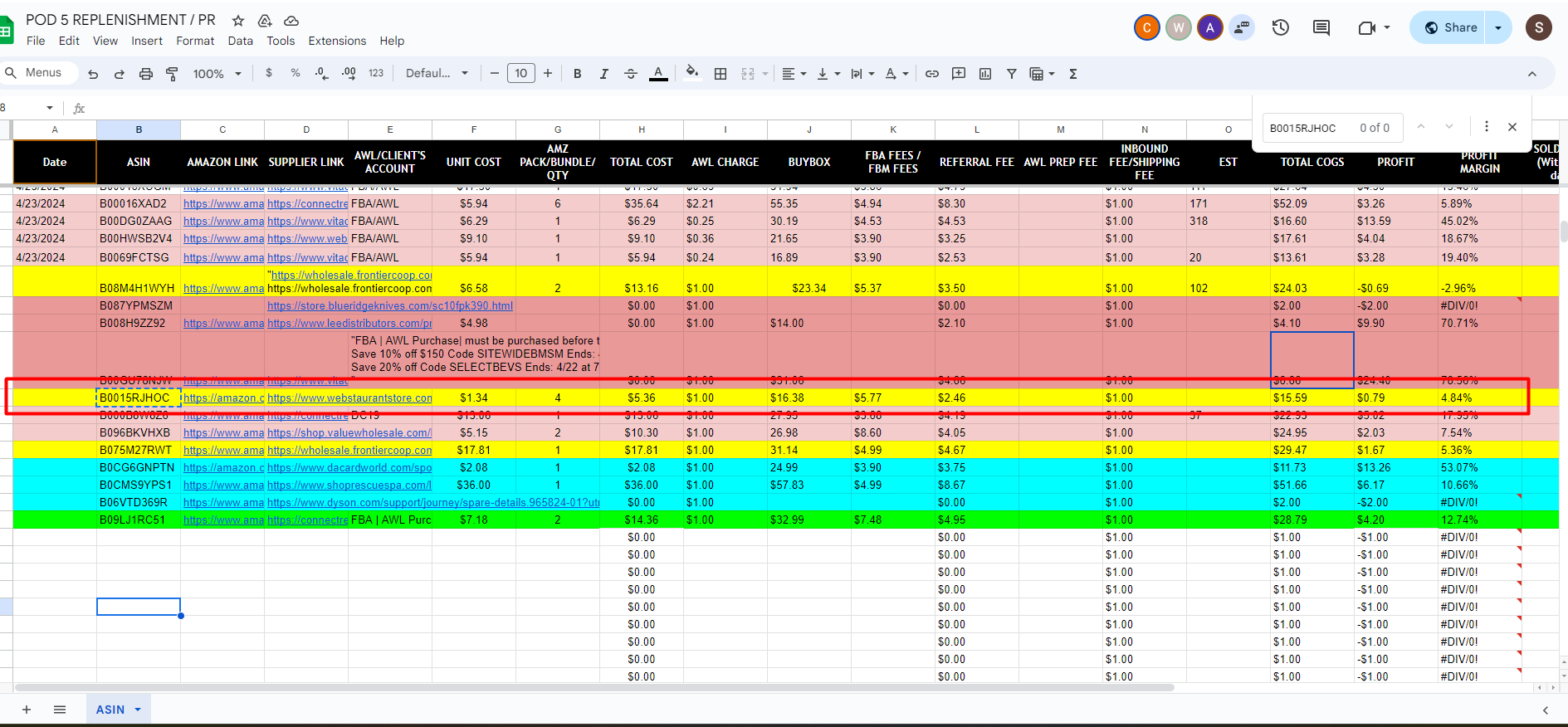The height and width of the screenshot is (727, 1568).
Task: Open vertical align dropdown
Action: [828, 74]
